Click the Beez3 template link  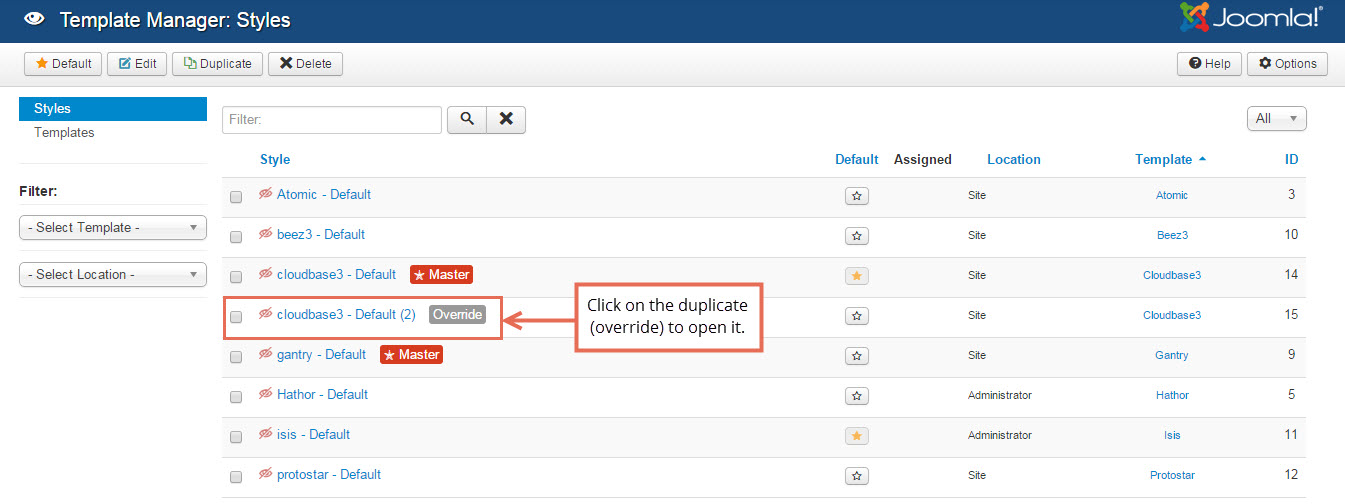click(1172, 235)
